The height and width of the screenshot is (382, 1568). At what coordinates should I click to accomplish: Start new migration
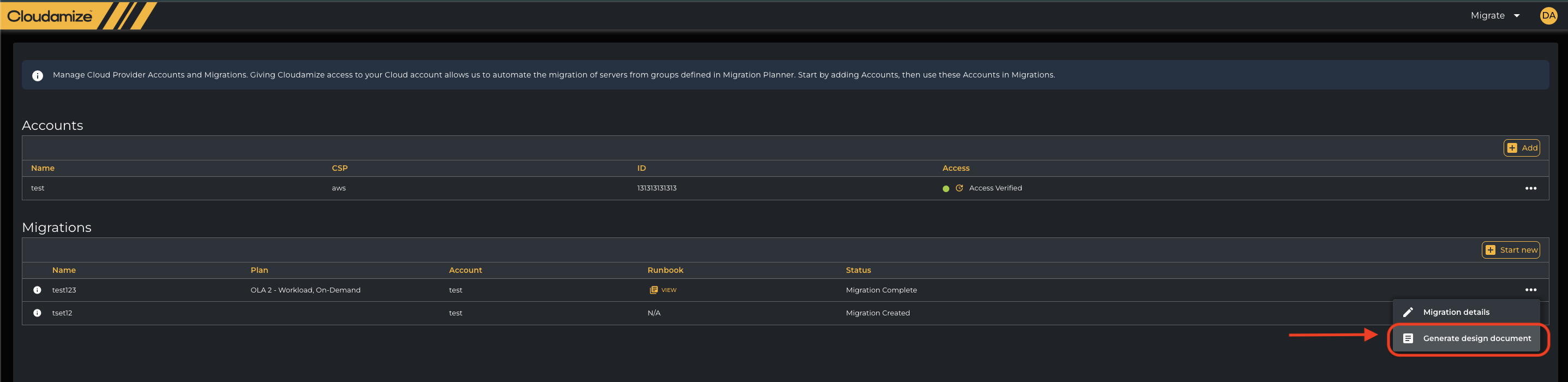tap(1510, 250)
